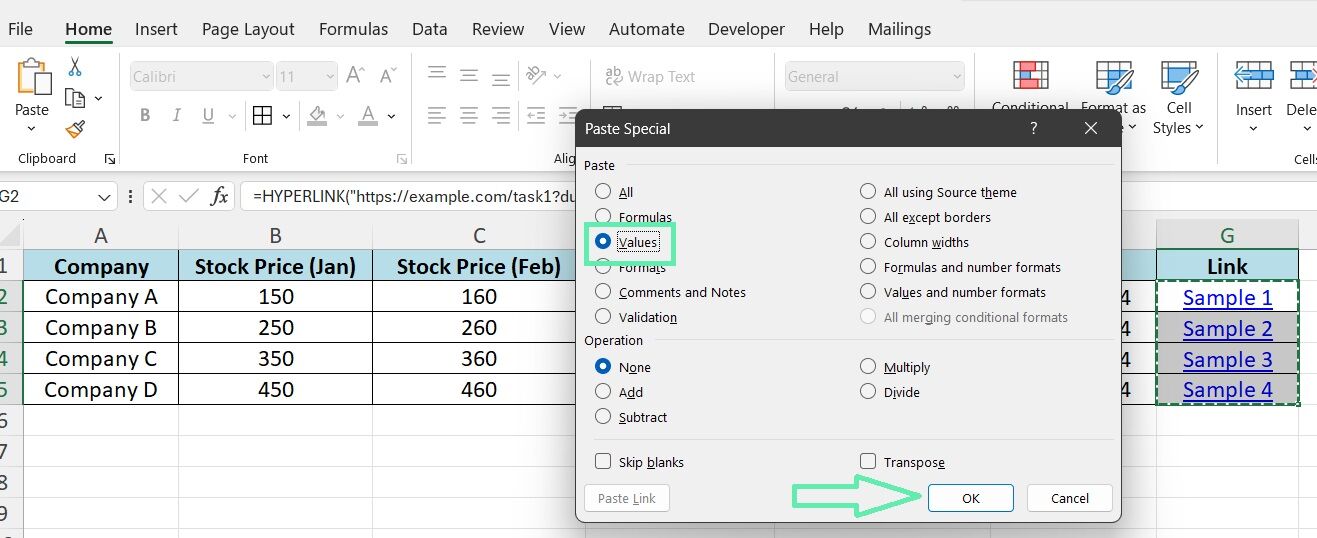Viewport: 1317px width, 538px height.
Task: Switch to the Page Layout tab
Action: (x=248, y=29)
